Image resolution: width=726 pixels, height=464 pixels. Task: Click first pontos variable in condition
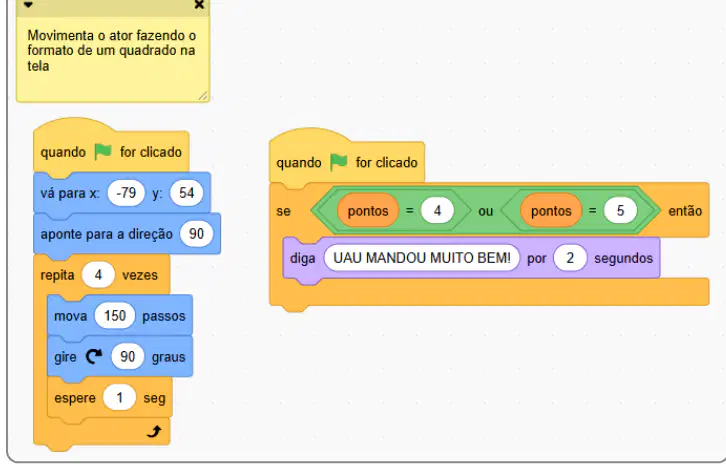tap(368, 211)
